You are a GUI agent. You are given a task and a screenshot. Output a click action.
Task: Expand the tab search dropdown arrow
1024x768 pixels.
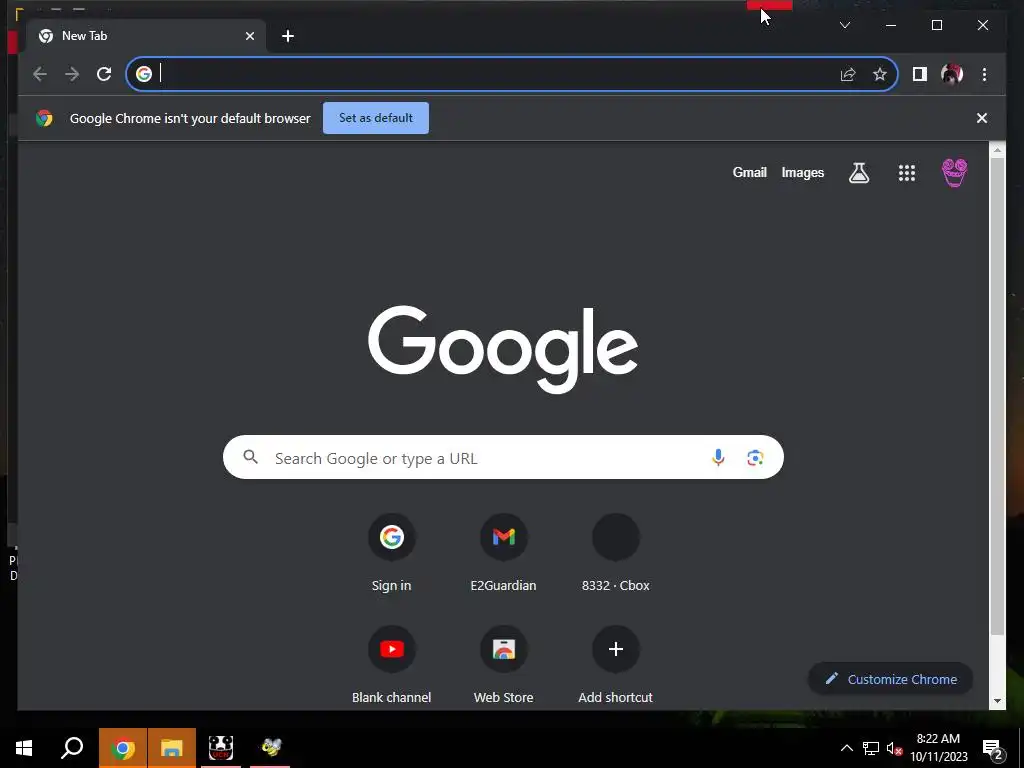[844, 25]
